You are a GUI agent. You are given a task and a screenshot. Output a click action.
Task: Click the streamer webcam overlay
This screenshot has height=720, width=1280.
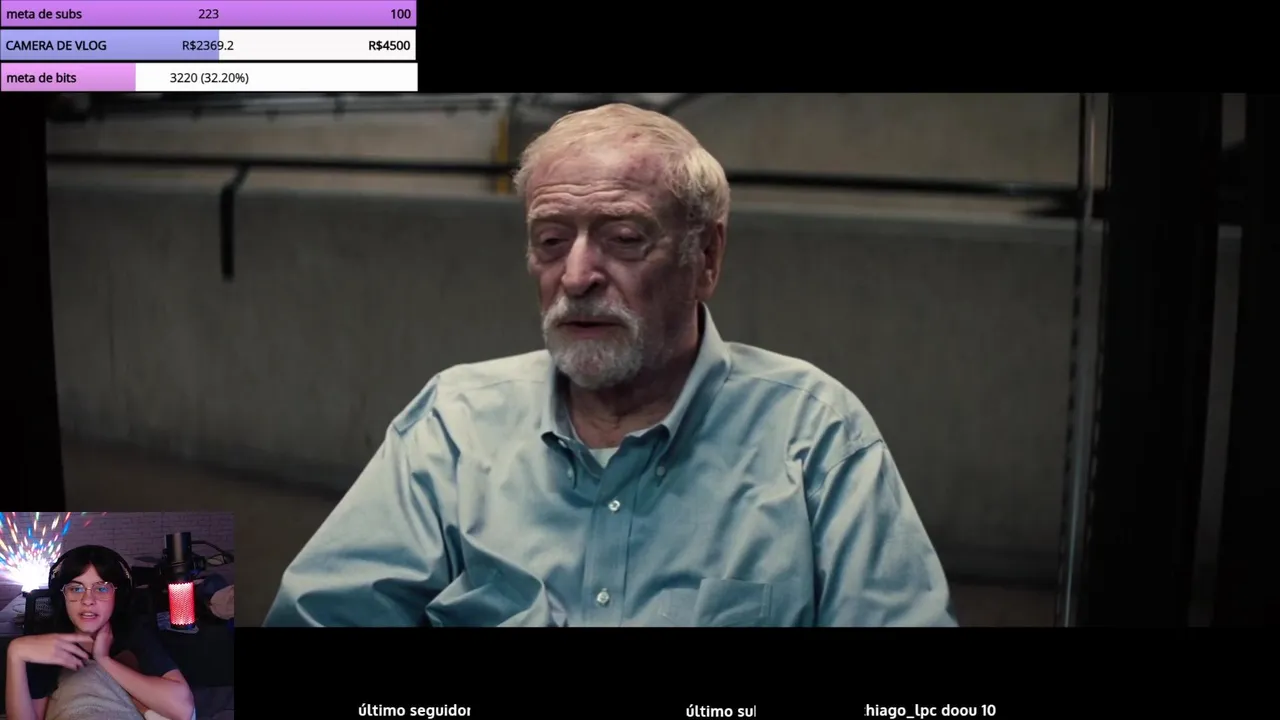(117, 616)
